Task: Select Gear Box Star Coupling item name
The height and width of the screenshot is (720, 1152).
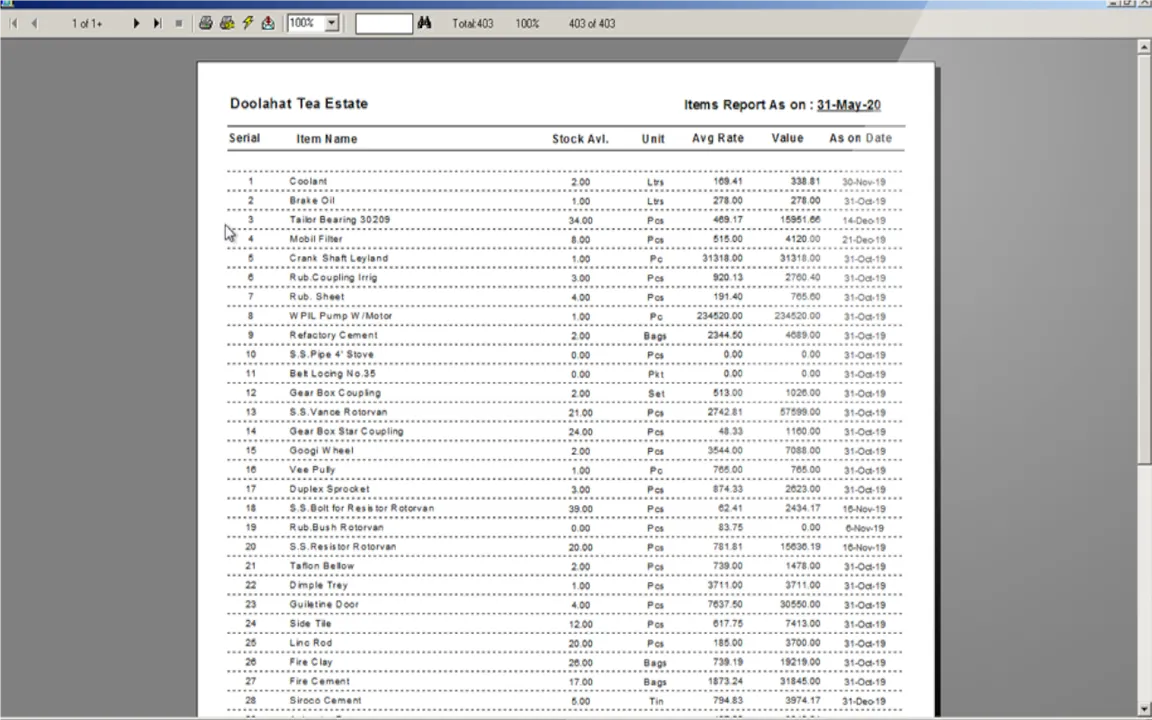Action: (346, 431)
